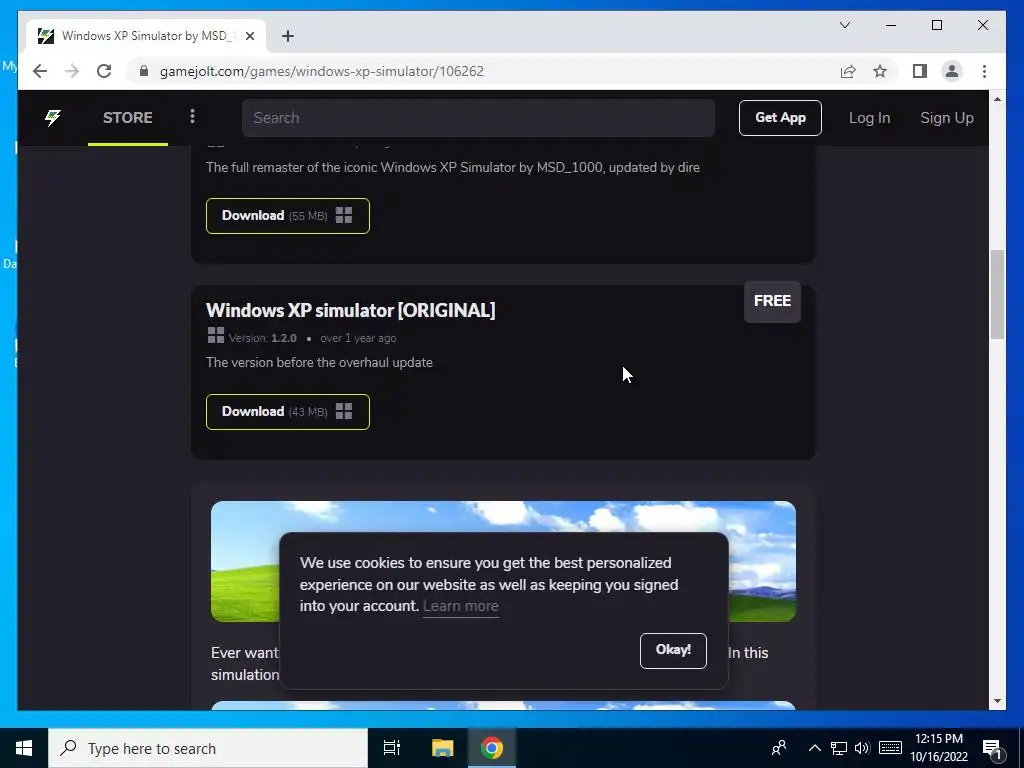Click the scrollbar down arrow
This screenshot has height=768, width=1024.
[x=997, y=701]
